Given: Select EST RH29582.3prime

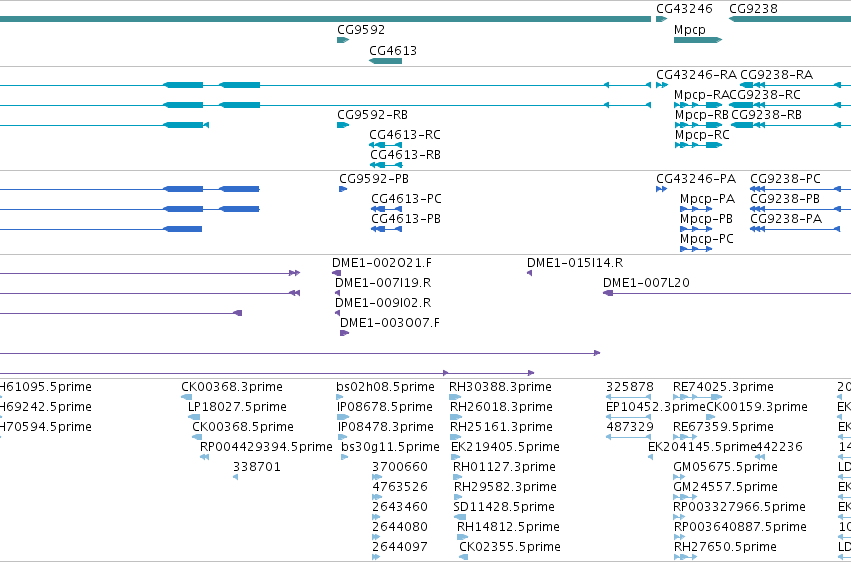Looking at the screenshot, I should click(459, 497).
